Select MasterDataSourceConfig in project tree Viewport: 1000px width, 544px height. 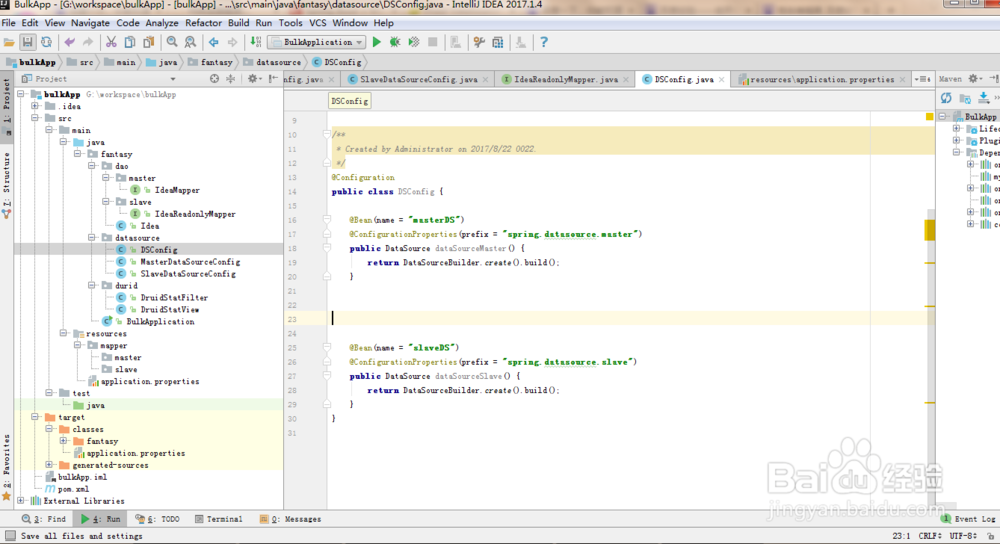coord(190,261)
